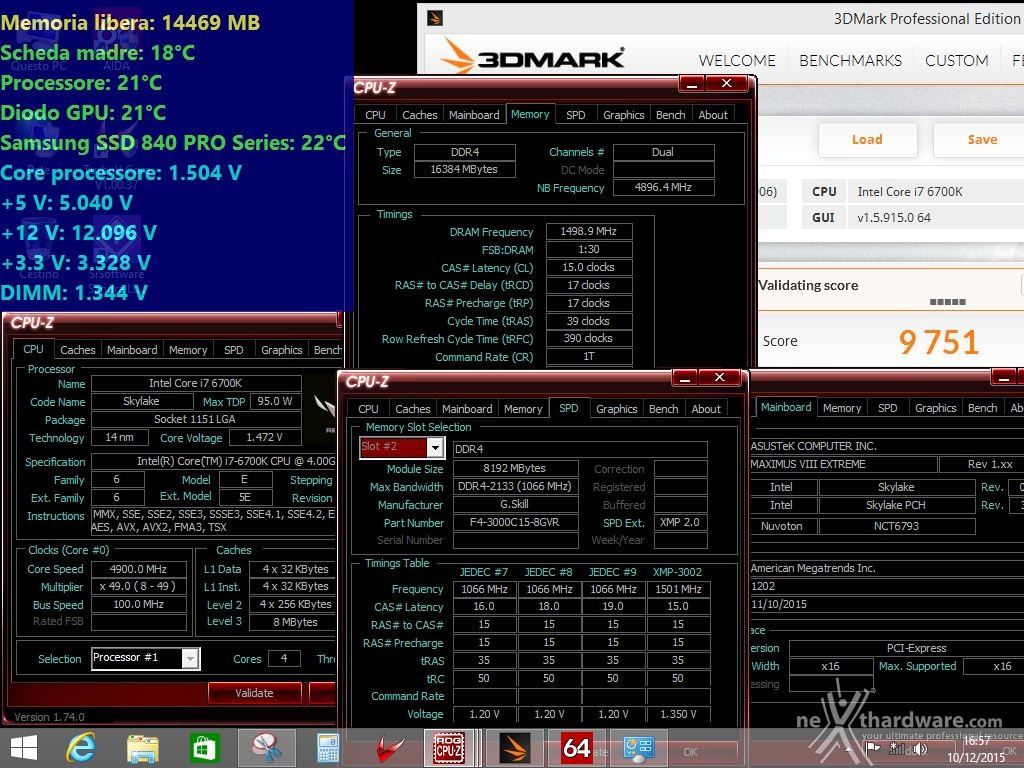Click the 3DMark score 9 751
Screen dimensions: 1024x768
(938, 342)
